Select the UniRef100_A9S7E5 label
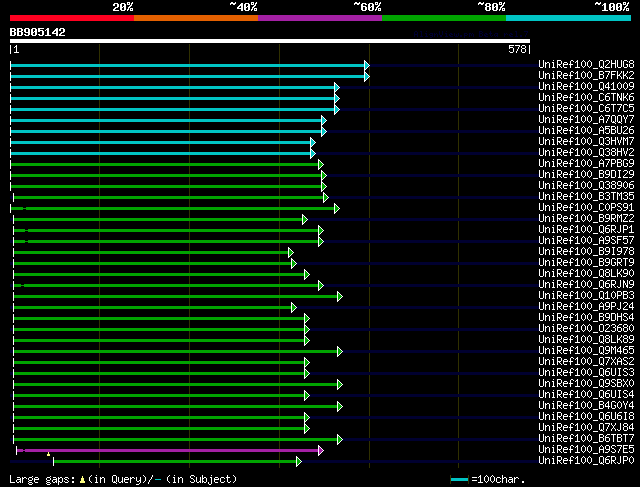The image size is (640, 487). pos(586,450)
